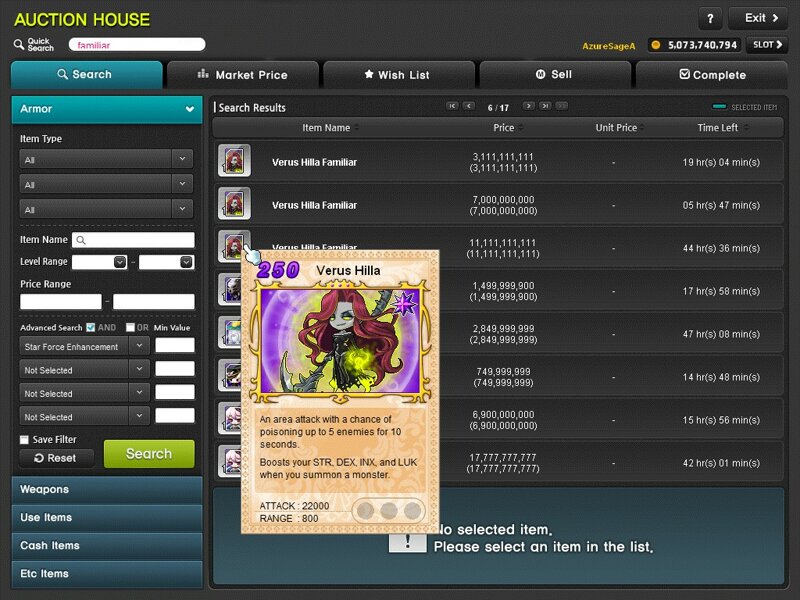Click the exclamation notice icon
This screenshot has height=600, width=800.
pos(408,542)
